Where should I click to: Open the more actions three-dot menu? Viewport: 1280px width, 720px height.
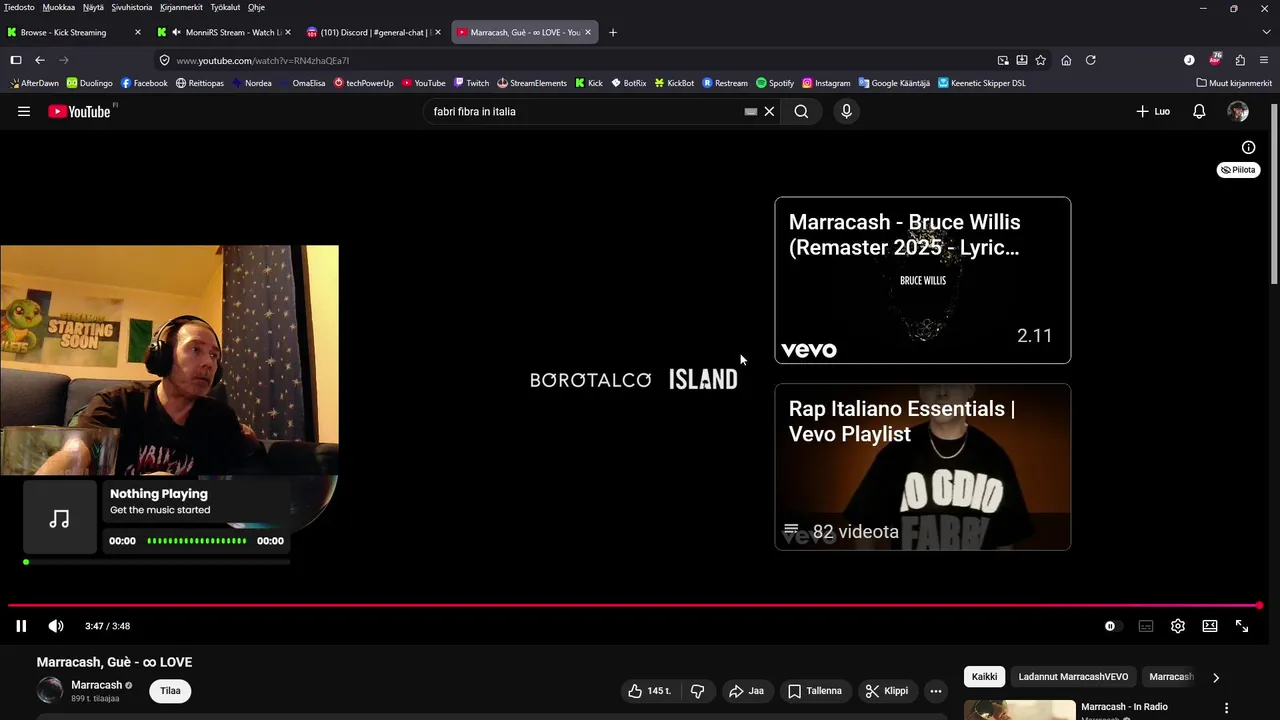click(936, 691)
